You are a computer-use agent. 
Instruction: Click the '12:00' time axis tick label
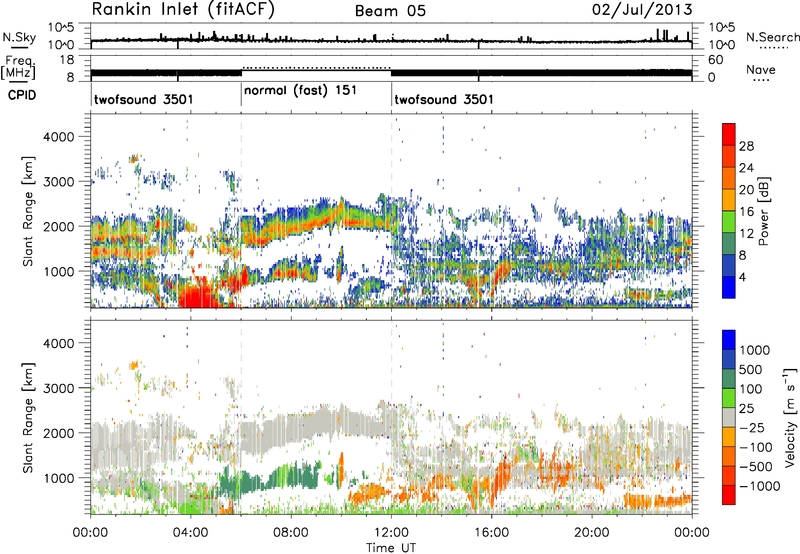(x=391, y=533)
